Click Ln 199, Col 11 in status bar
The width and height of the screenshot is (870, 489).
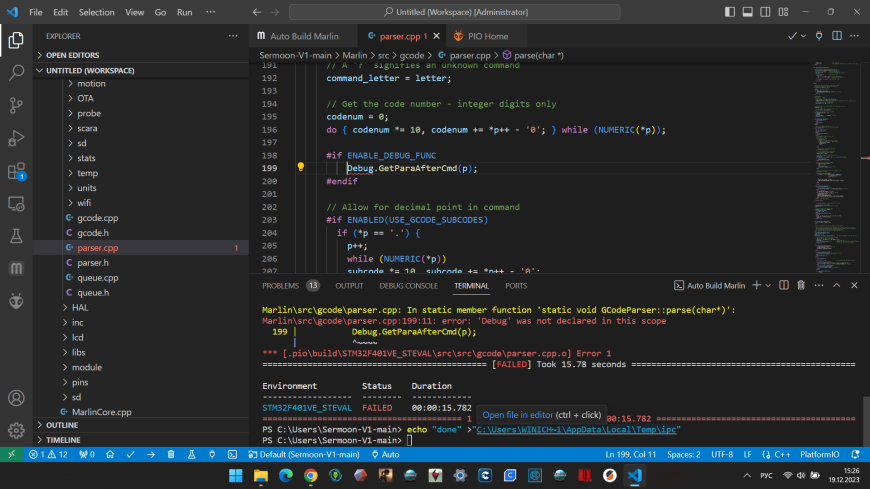[x=630, y=455]
